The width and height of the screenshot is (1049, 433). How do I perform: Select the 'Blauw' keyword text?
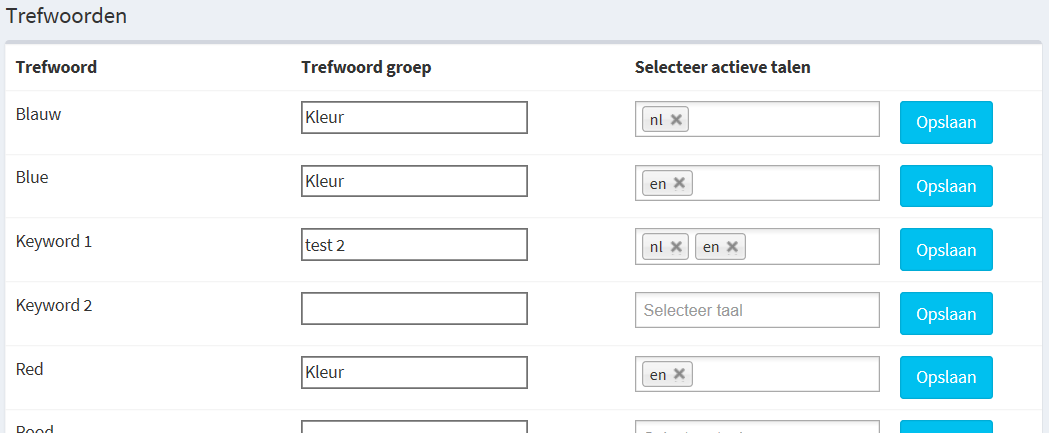click(38, 114)
